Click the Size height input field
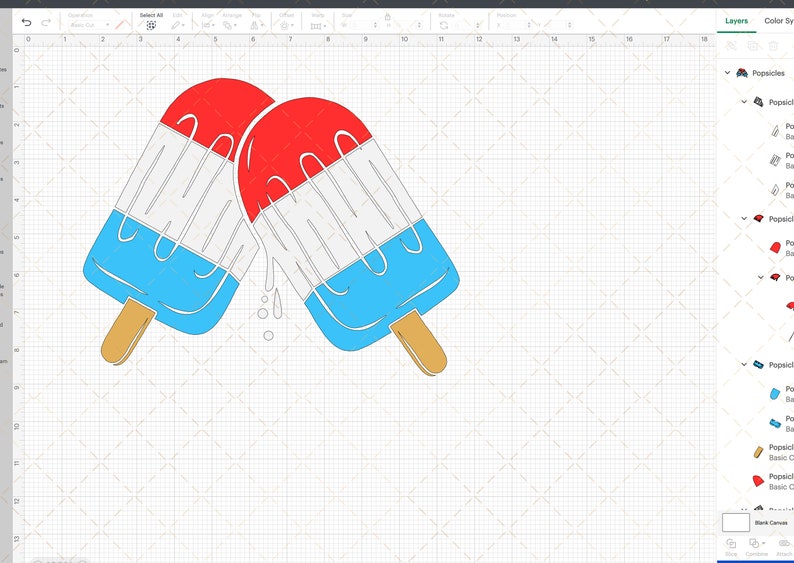794x563 pixels. tap(406, 25)
